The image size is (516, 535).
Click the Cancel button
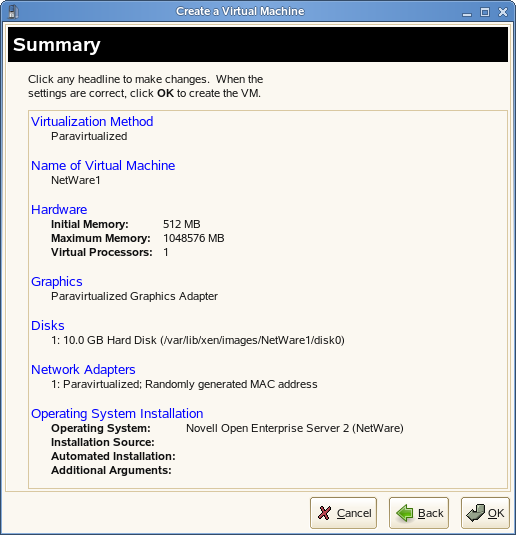click(343, 513)
